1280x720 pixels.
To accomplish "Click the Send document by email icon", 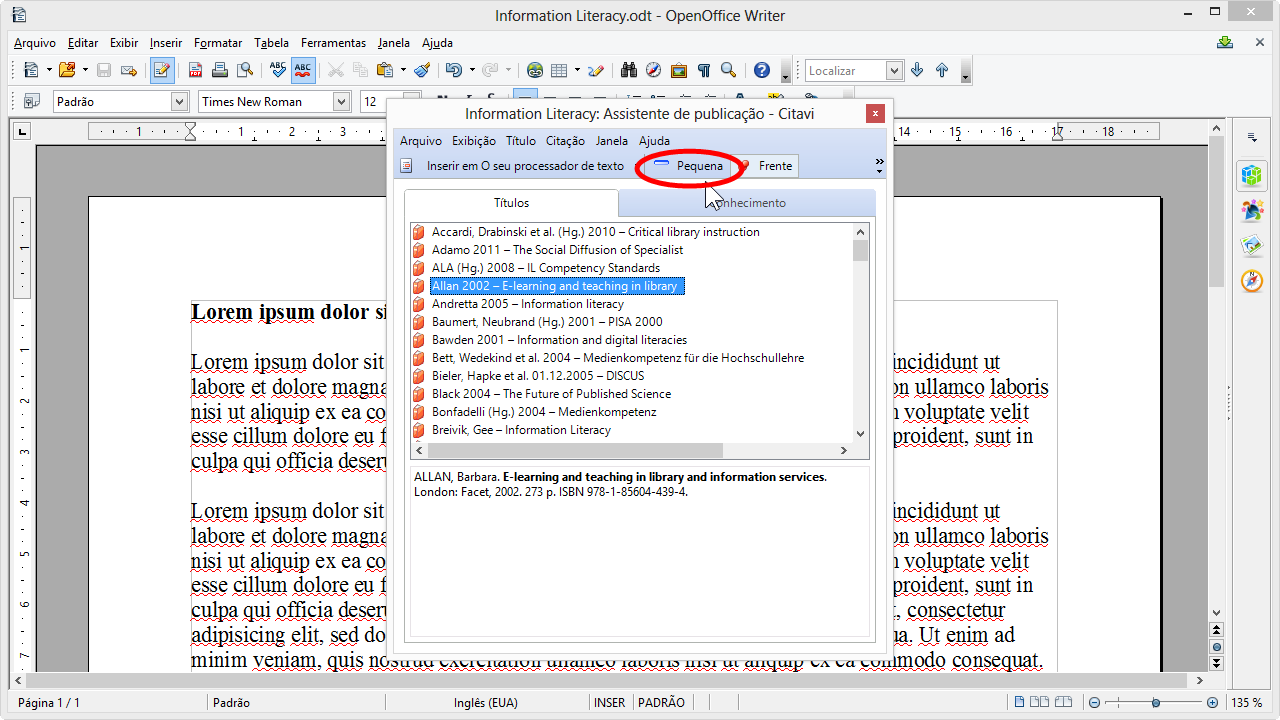I will pos(129,70).
